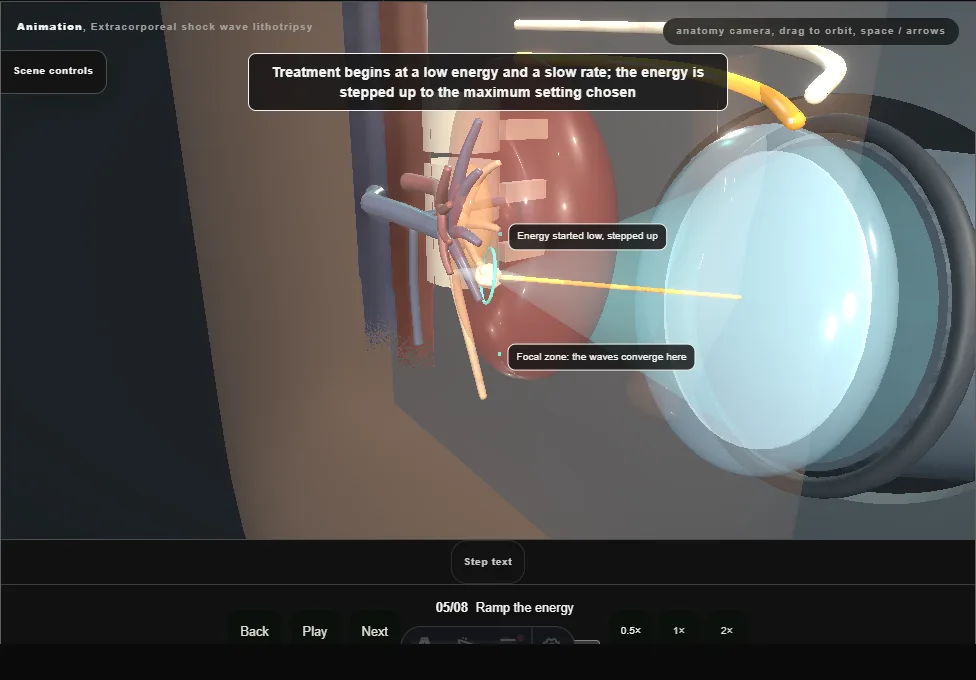Play the animation
The image size is (976, 680).
[x=314, y=631]
